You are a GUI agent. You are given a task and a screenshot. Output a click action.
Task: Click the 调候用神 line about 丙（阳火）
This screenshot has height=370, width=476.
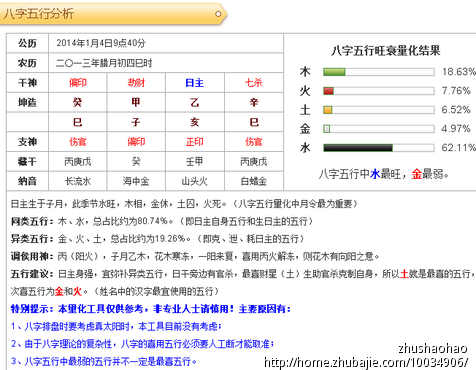coord(195,257)
